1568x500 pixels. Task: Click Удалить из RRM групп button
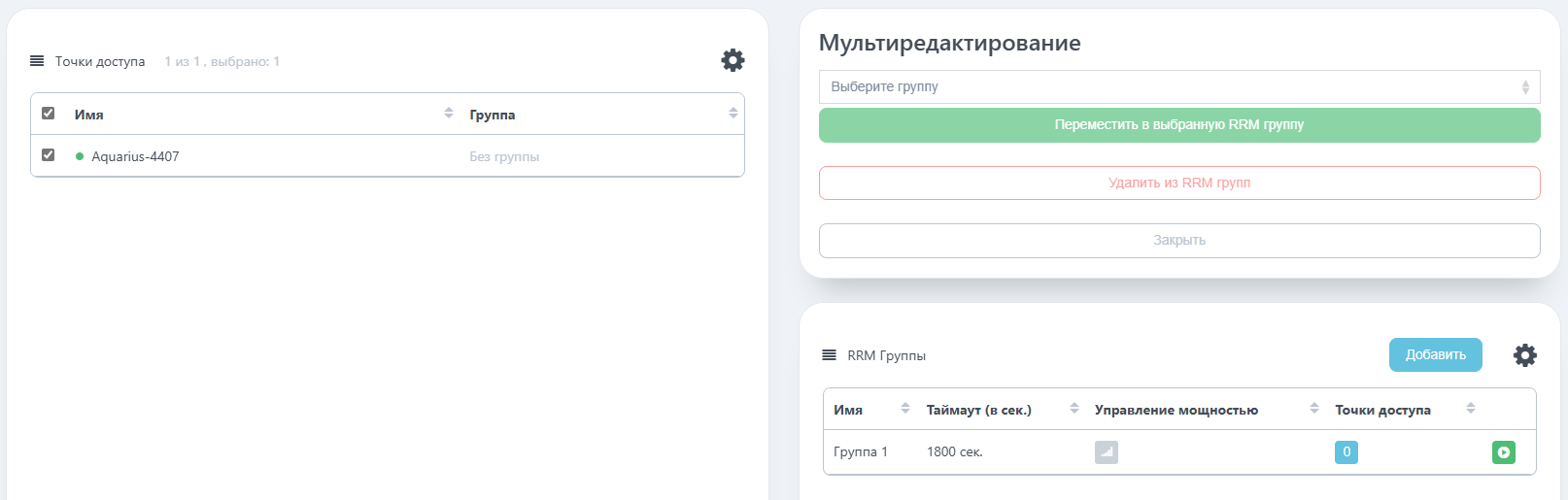point(1179,183)
